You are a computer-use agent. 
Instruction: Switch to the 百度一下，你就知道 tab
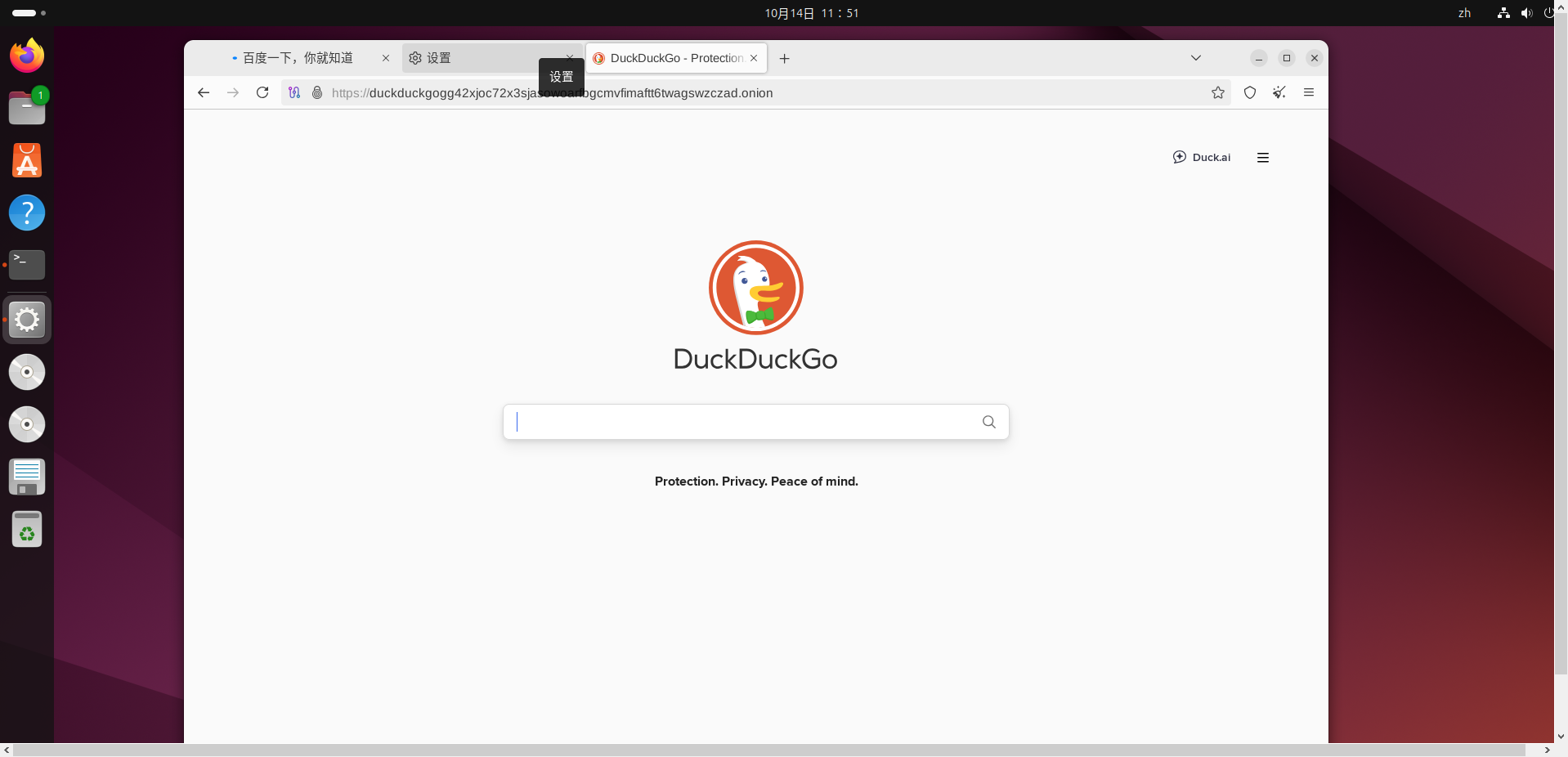point(296,58)
